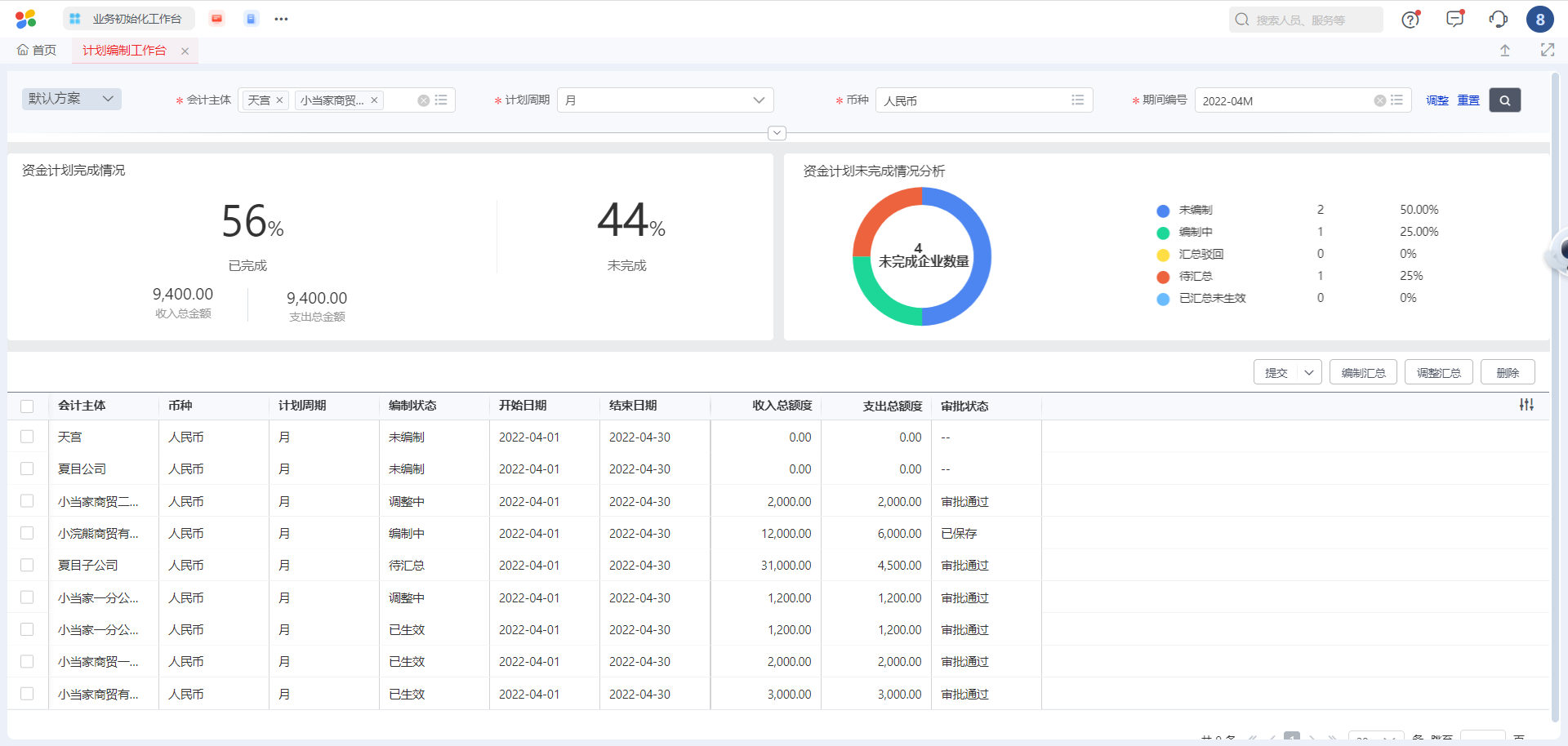This screenshot has width=1568, height=746.
Task: Tick the checkbox for the 小当家商贸二 row
Action: pos(27,501)
